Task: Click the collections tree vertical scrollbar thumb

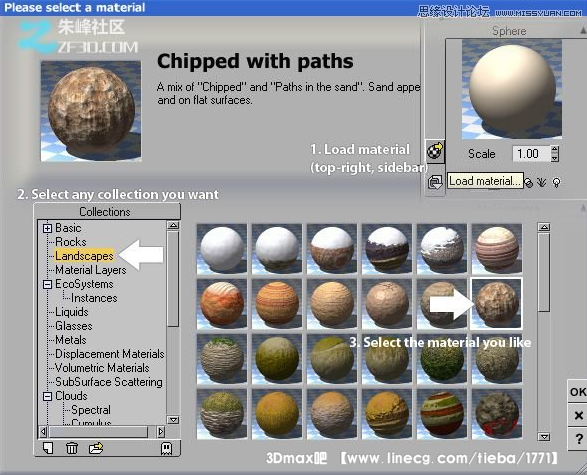Action: point(173,279)
